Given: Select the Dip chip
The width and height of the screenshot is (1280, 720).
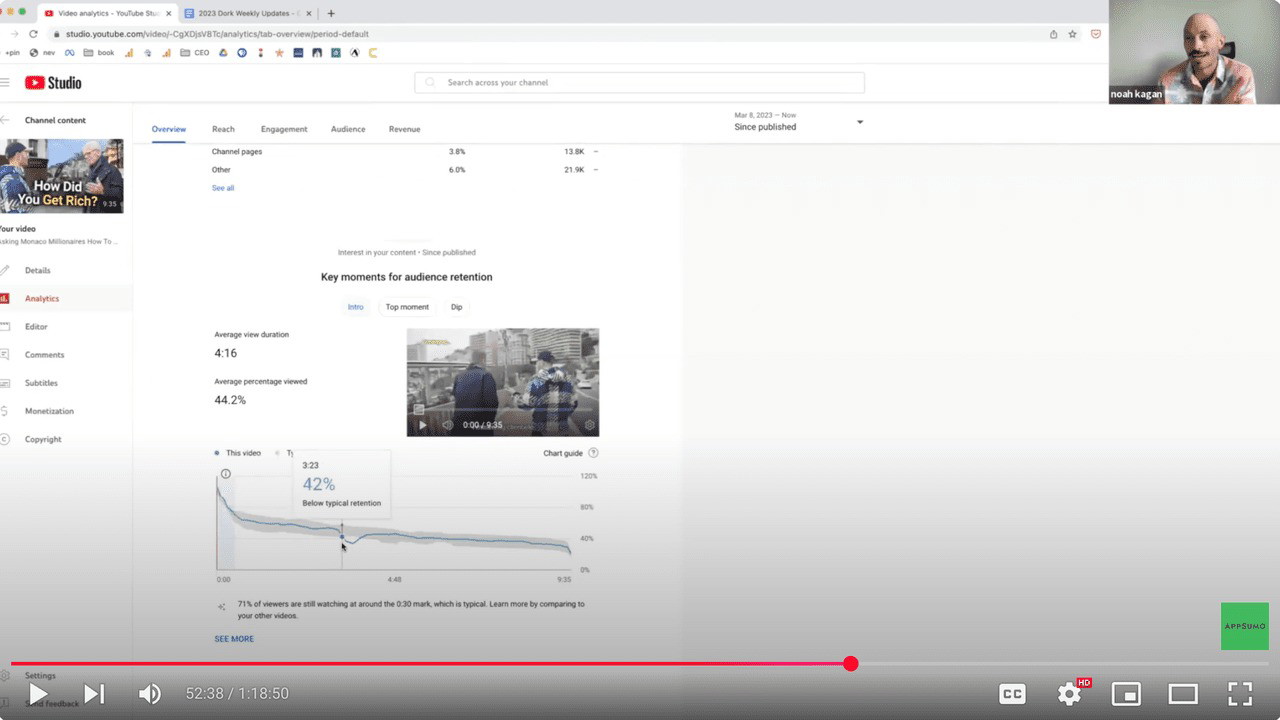Looking at the screenshot, I should [x=456, y=307].
